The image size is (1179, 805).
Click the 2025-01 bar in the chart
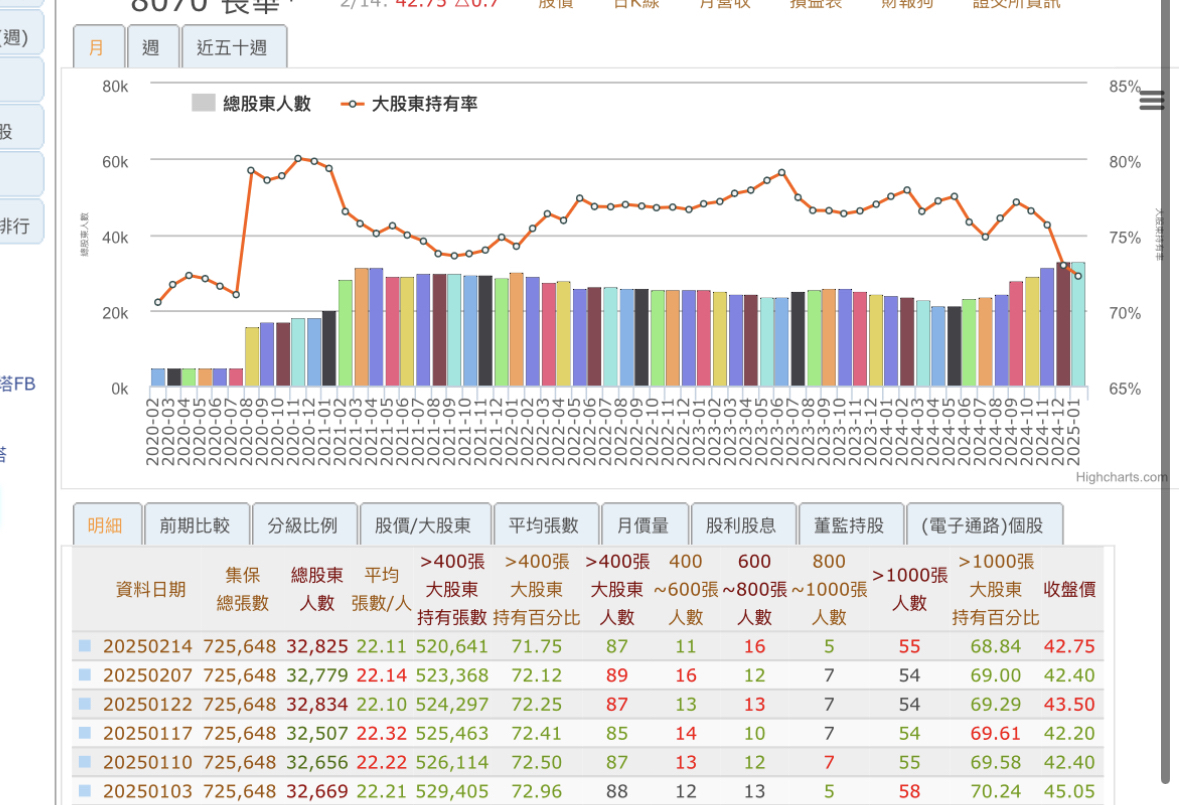tap(1077, 325)
